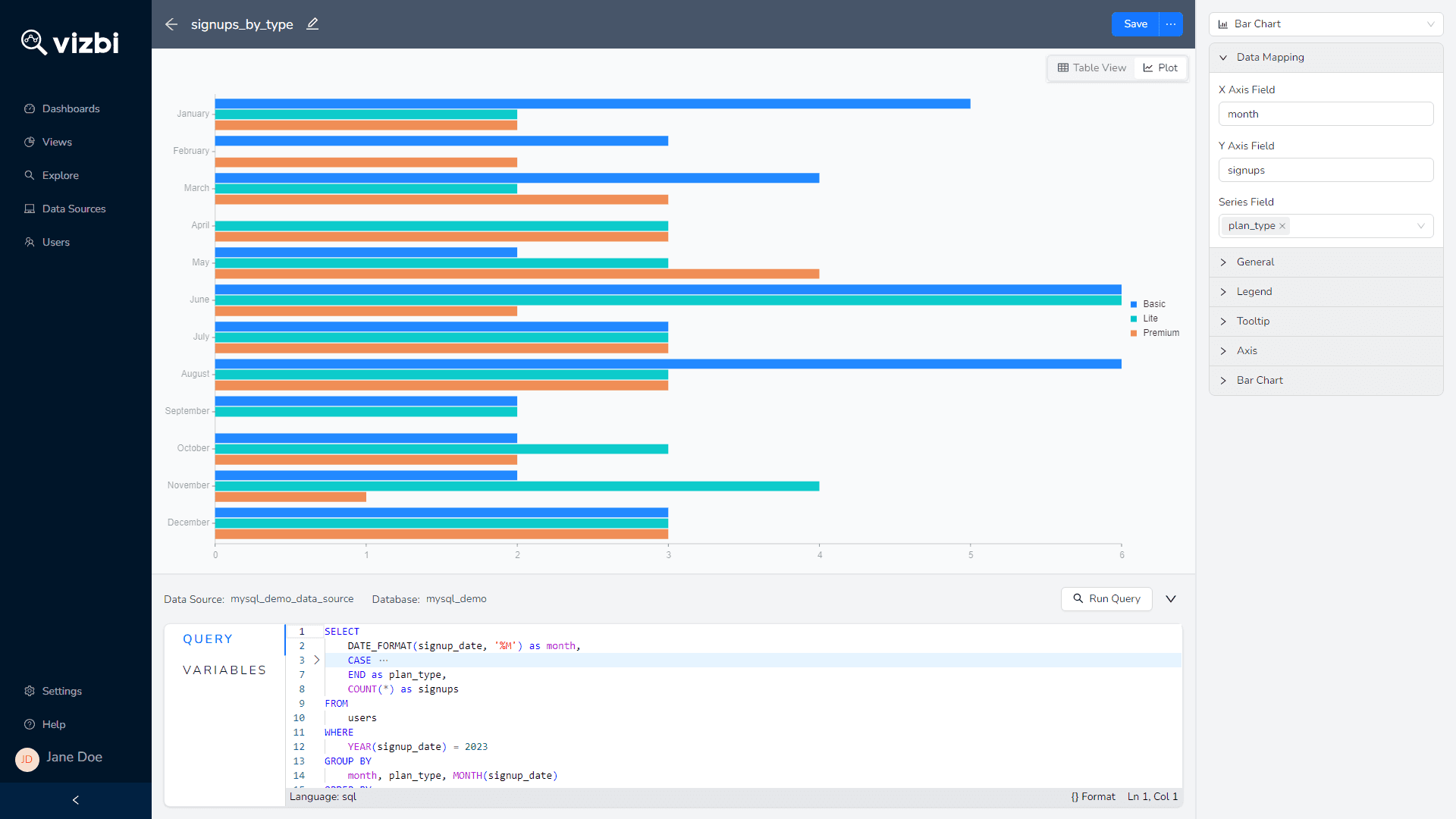Click the users table name on line 10
1456x819 pixels.
(x=362, y=718)
